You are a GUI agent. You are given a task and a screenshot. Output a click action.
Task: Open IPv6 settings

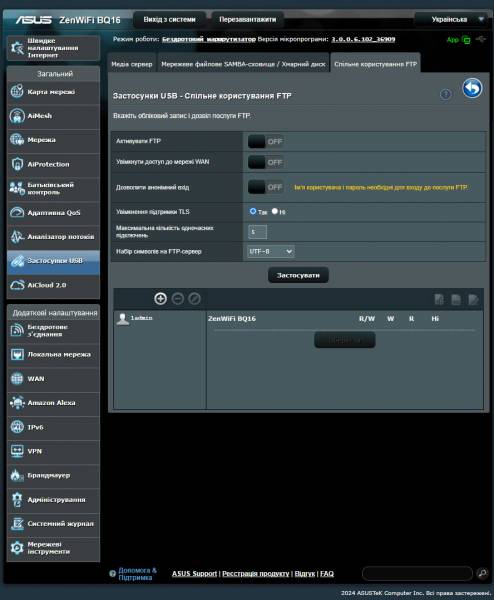53,427
